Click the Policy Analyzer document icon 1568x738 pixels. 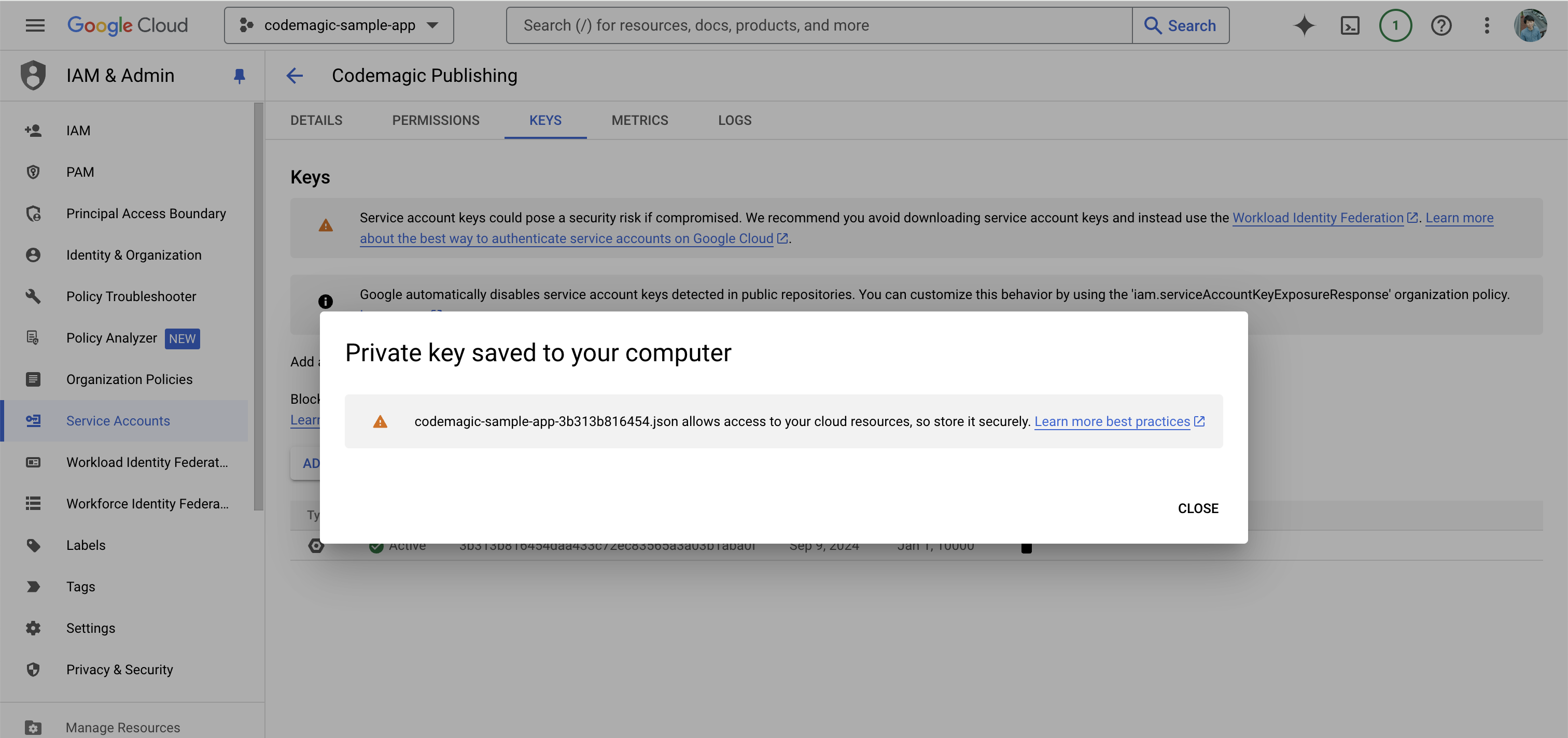[33, 338]
